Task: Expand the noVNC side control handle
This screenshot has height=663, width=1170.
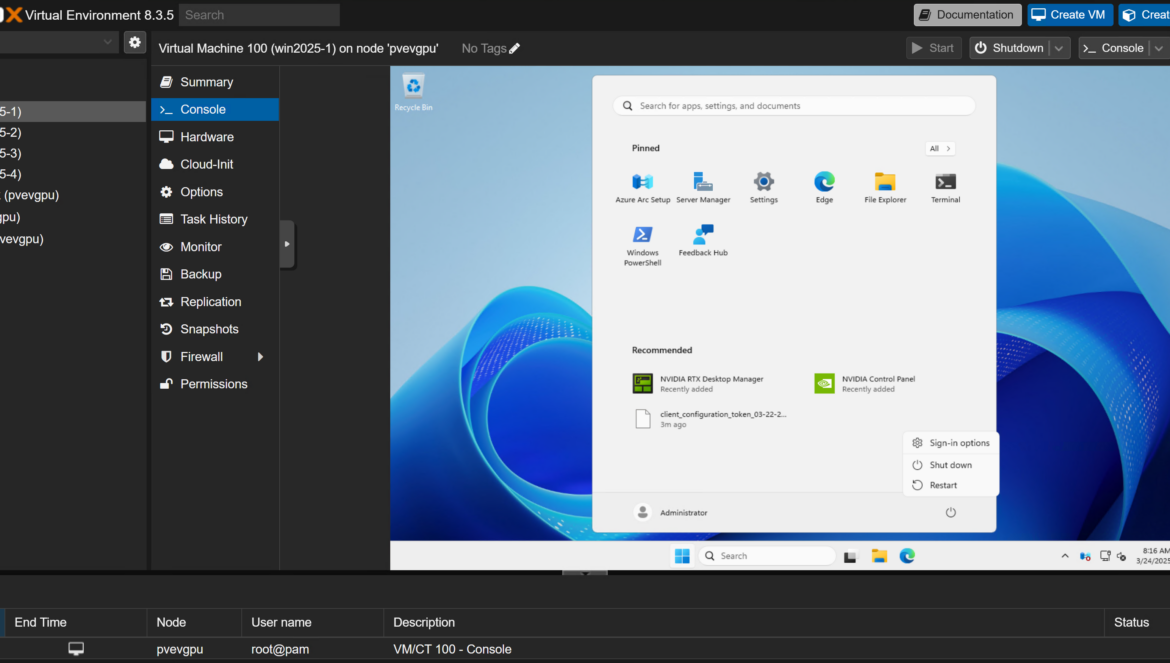Action: point(287,244)
